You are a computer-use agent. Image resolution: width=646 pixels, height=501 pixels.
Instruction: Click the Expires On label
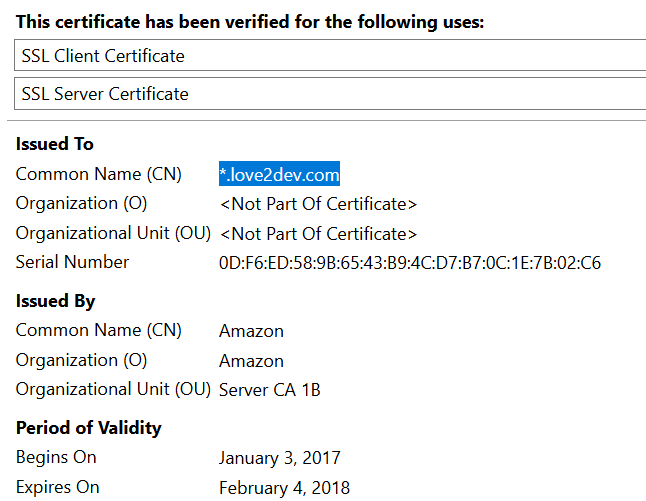click(57, 487)
